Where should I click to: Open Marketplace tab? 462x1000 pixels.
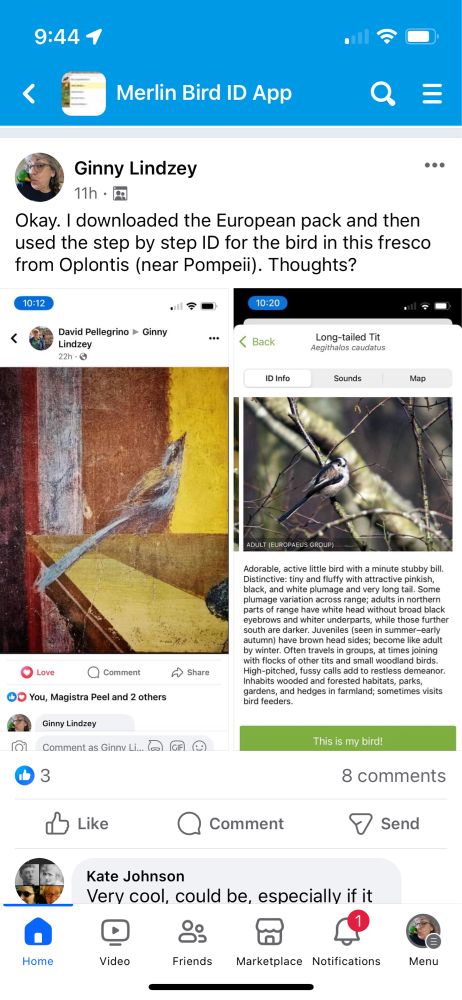[x=269, y=943]
